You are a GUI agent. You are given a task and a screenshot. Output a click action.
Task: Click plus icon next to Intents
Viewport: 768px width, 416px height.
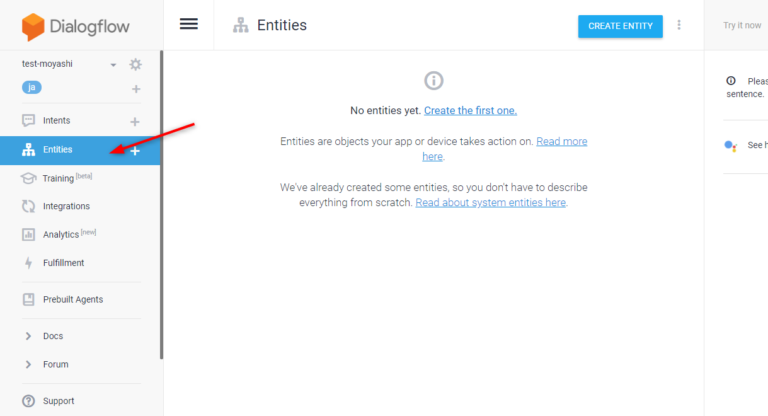click(x=136, y=121)
